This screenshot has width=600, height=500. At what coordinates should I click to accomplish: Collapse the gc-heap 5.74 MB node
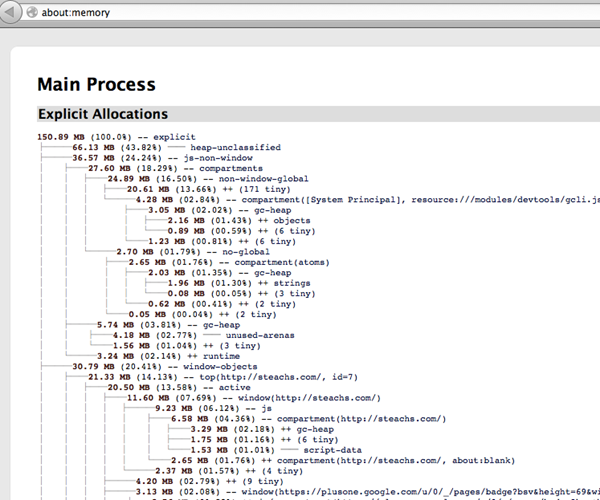tap(168, 325)
